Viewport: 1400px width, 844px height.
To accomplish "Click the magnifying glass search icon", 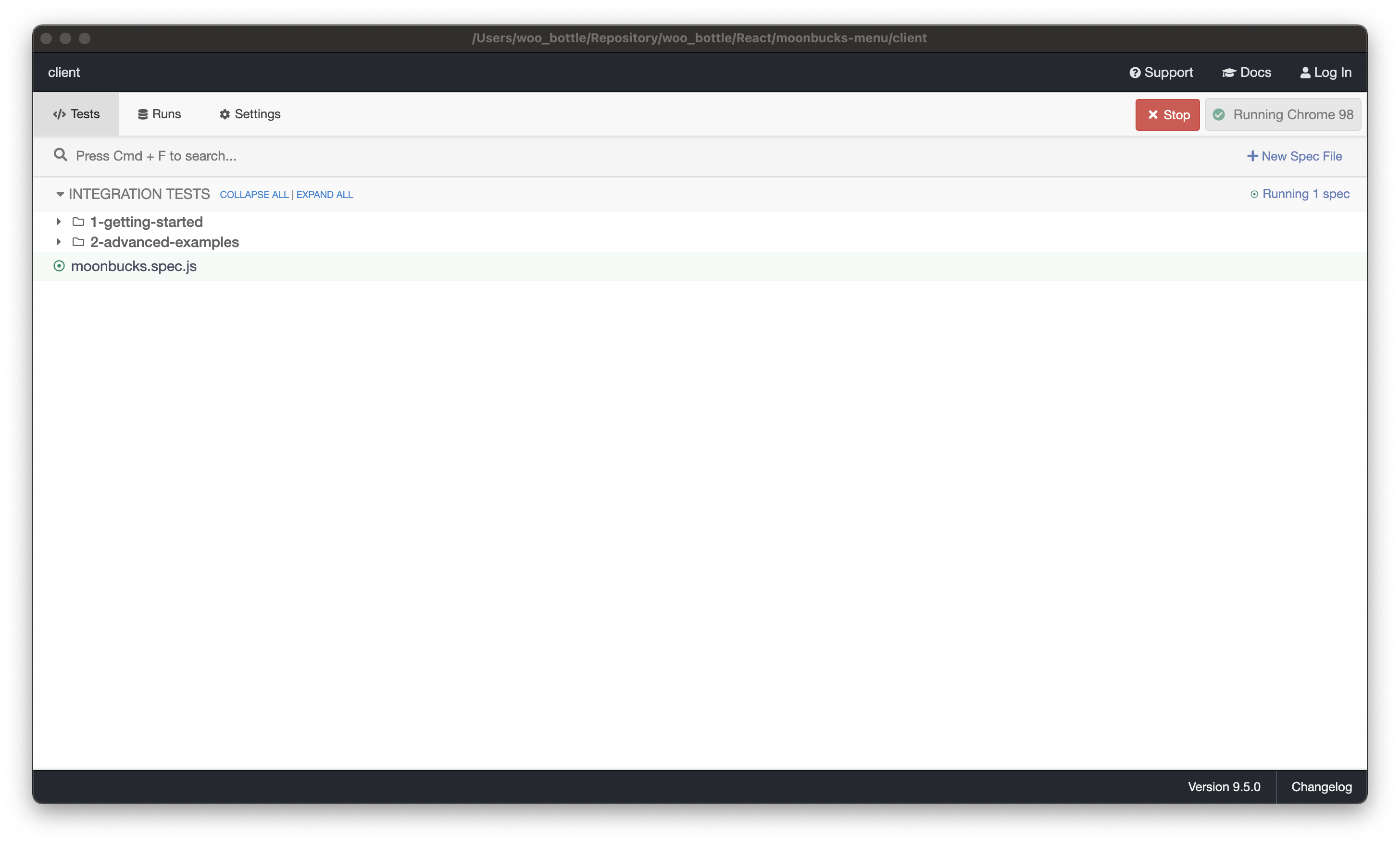I will [x=60, y=155].
